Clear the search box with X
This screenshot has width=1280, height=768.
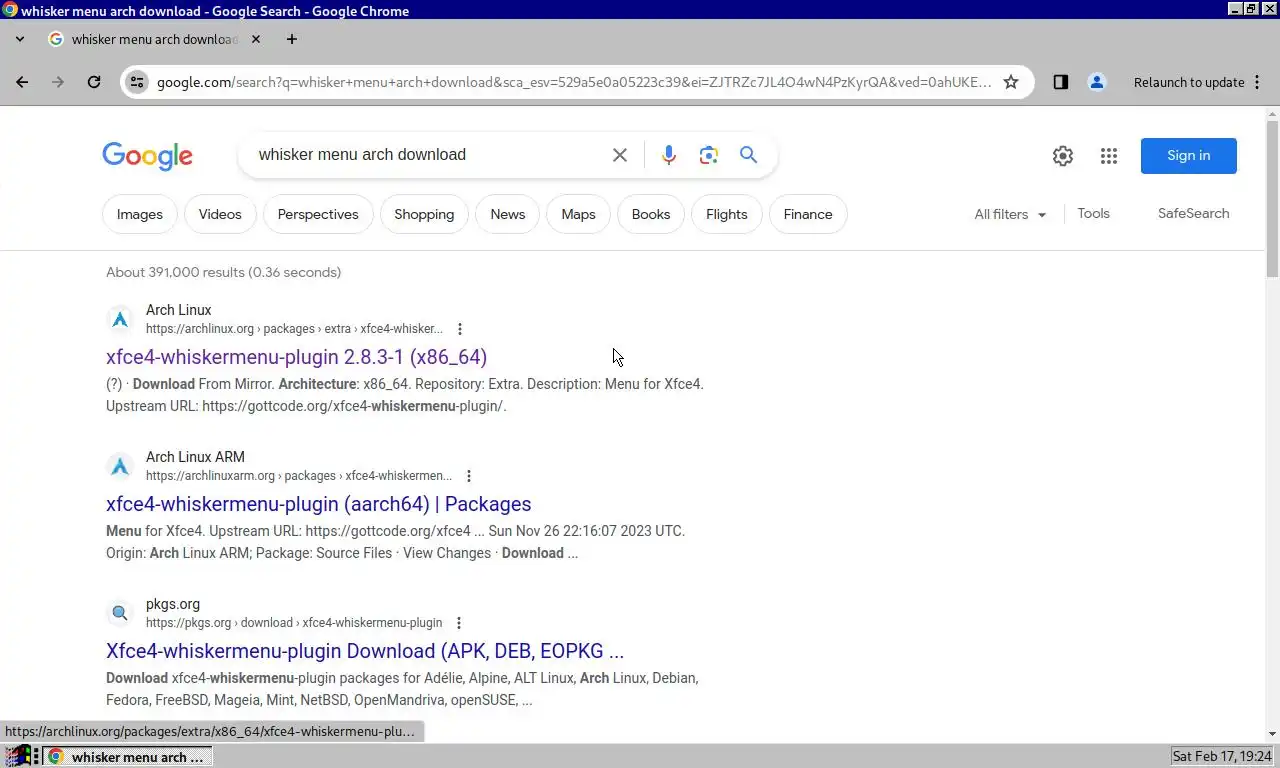coord(620,155)
